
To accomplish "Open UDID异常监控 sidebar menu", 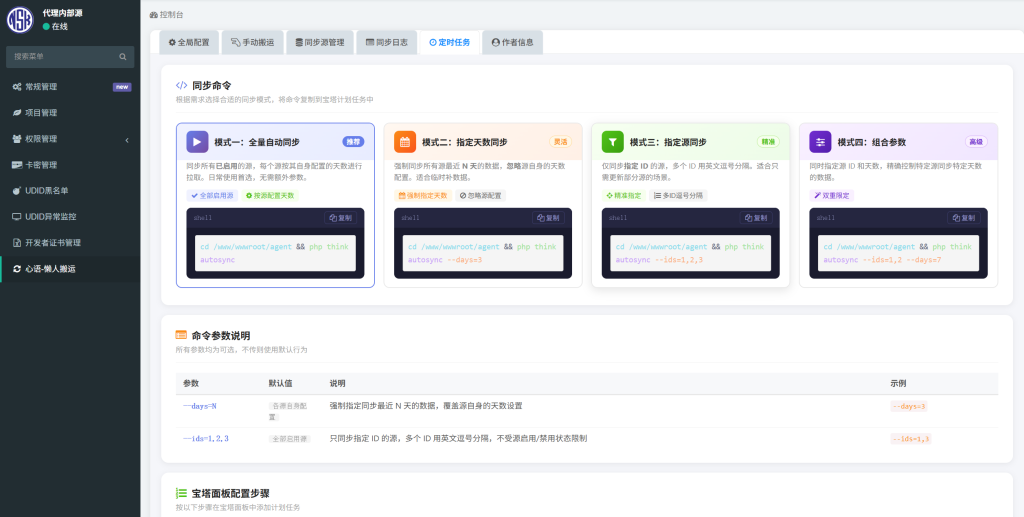I will (x=70, y=217).
